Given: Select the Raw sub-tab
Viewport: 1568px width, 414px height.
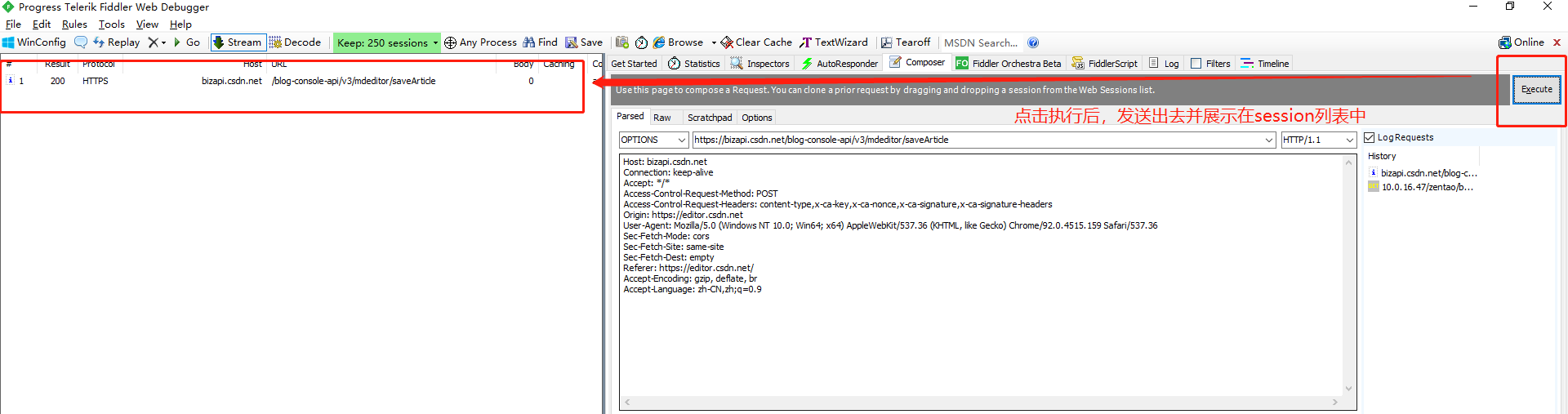Looking at the screenshot, I should tap(662, 118).
